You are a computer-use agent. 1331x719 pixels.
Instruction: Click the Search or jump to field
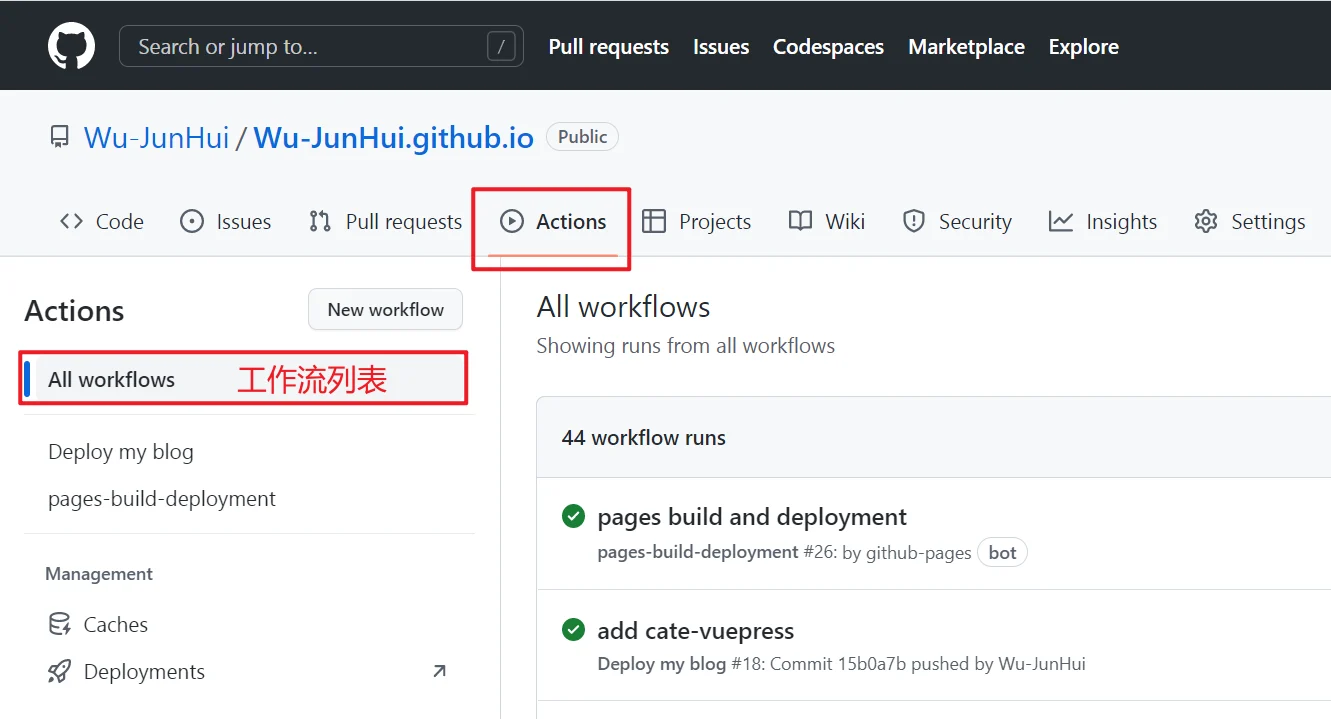point(321,46)
